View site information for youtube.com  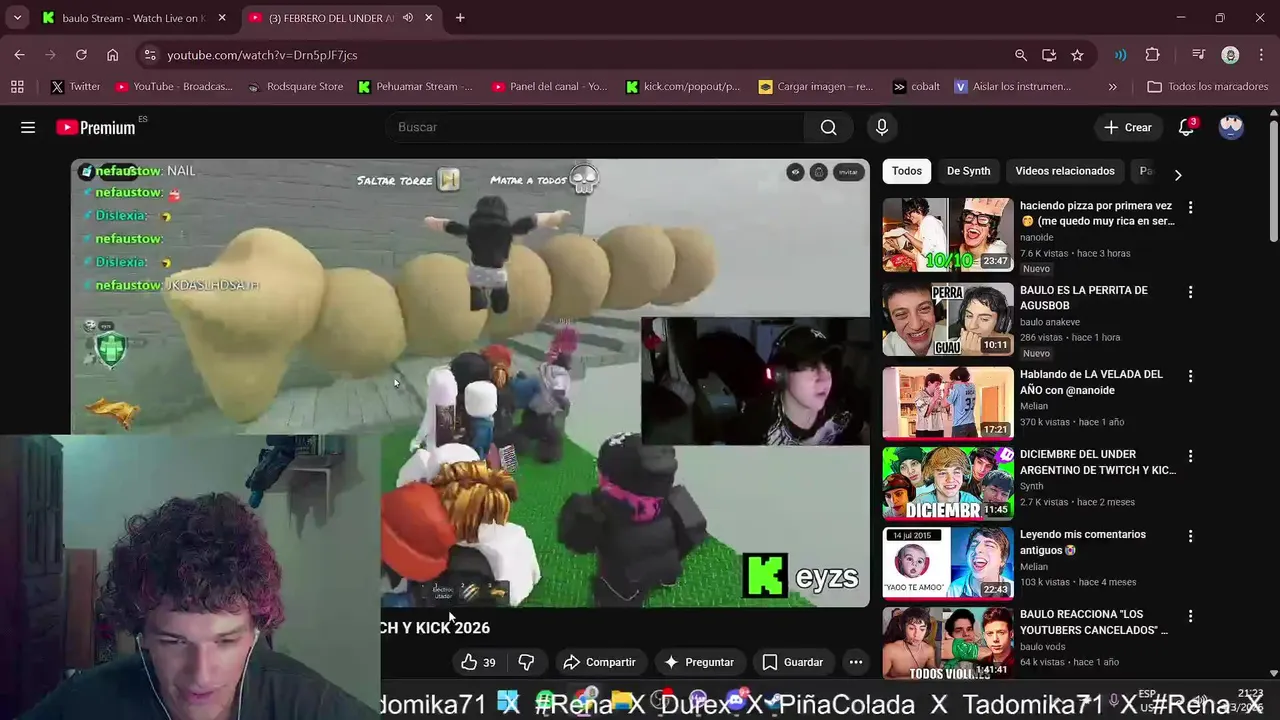tap(149, 55)
